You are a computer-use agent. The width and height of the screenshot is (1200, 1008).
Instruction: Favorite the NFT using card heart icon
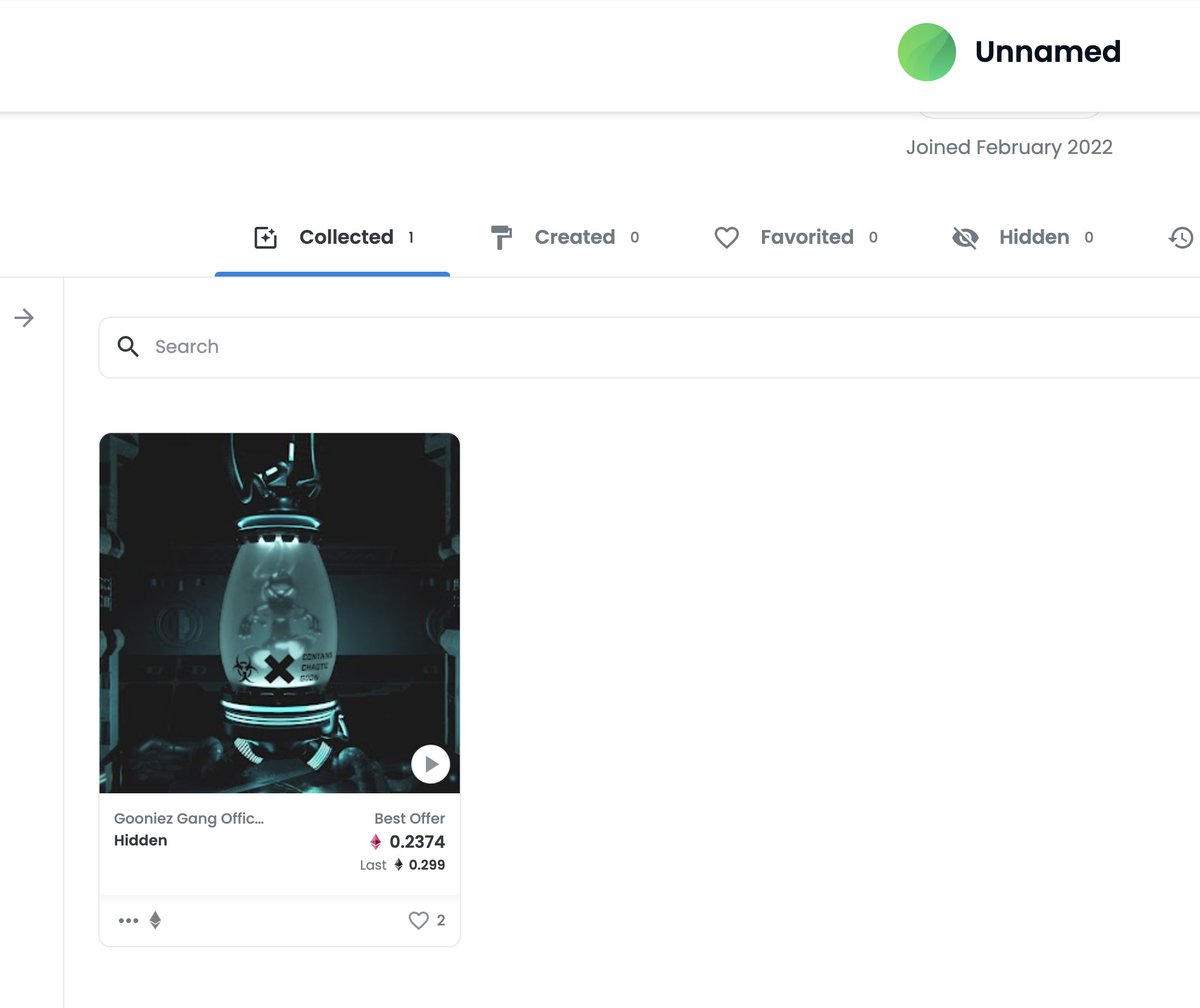tap(419, 921)
